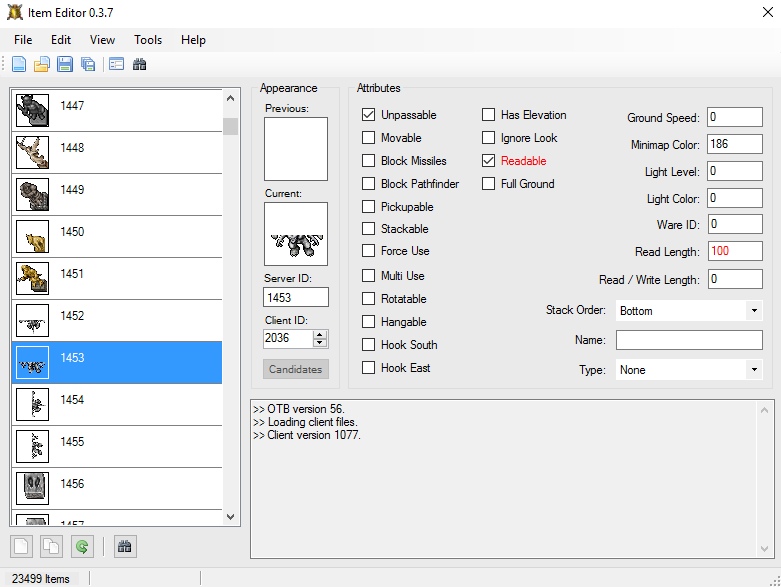Enable the Movable checkbox
Image resolution: width=781 pixels, height=587 pixels.
click(x=369, y=137)
